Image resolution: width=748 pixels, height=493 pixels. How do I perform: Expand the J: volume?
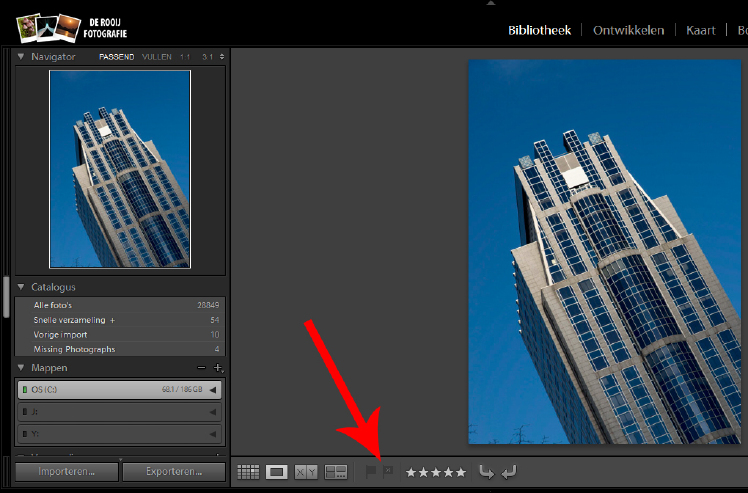click(213, 412)
